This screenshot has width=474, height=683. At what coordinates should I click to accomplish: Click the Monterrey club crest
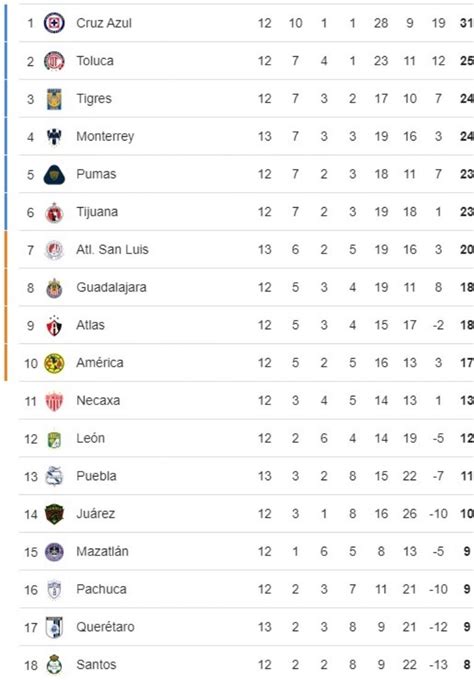click(x=54, y=137)
